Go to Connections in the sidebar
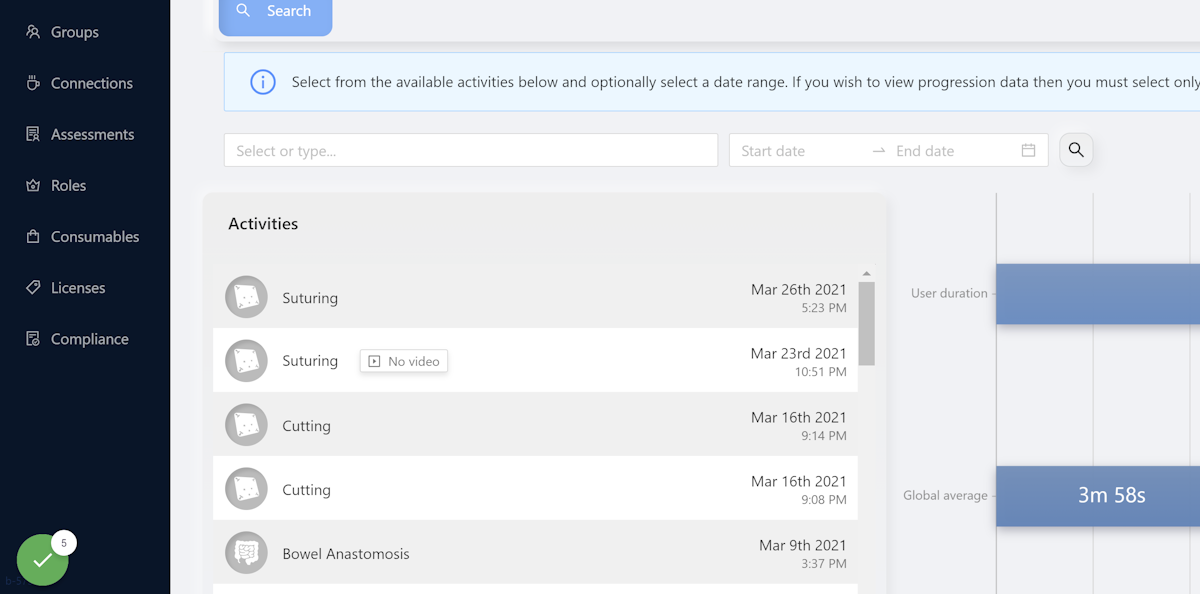The image size is (1200, 594). (92, 83)
